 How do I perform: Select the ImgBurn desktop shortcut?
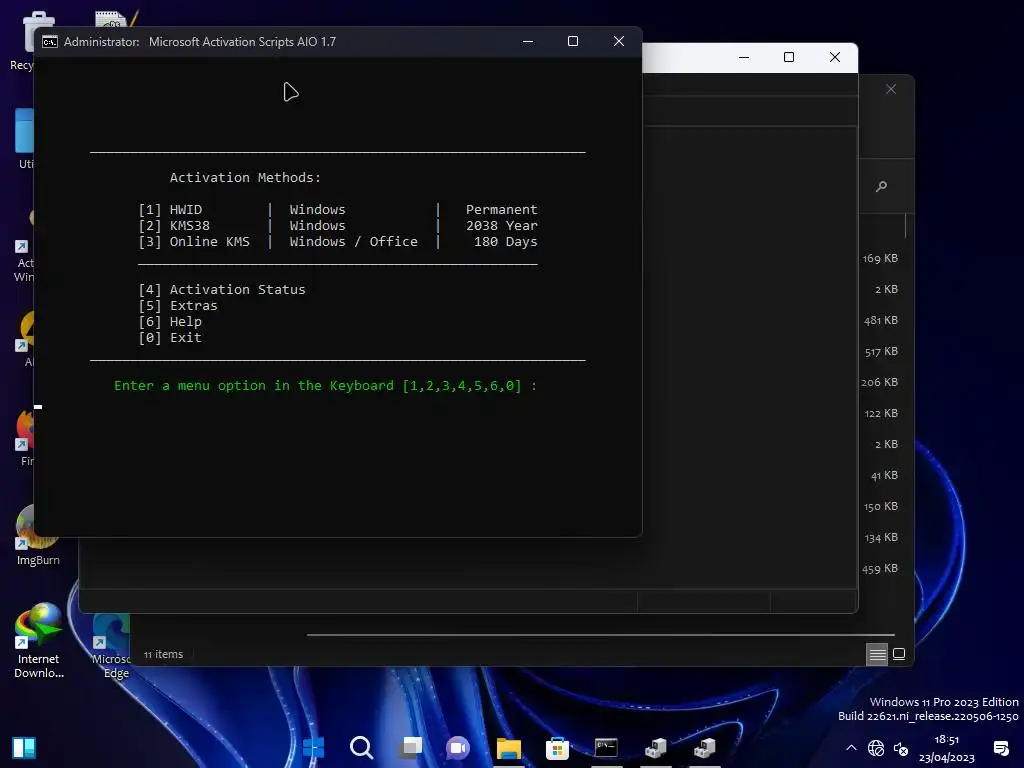[x=38, y=536]
